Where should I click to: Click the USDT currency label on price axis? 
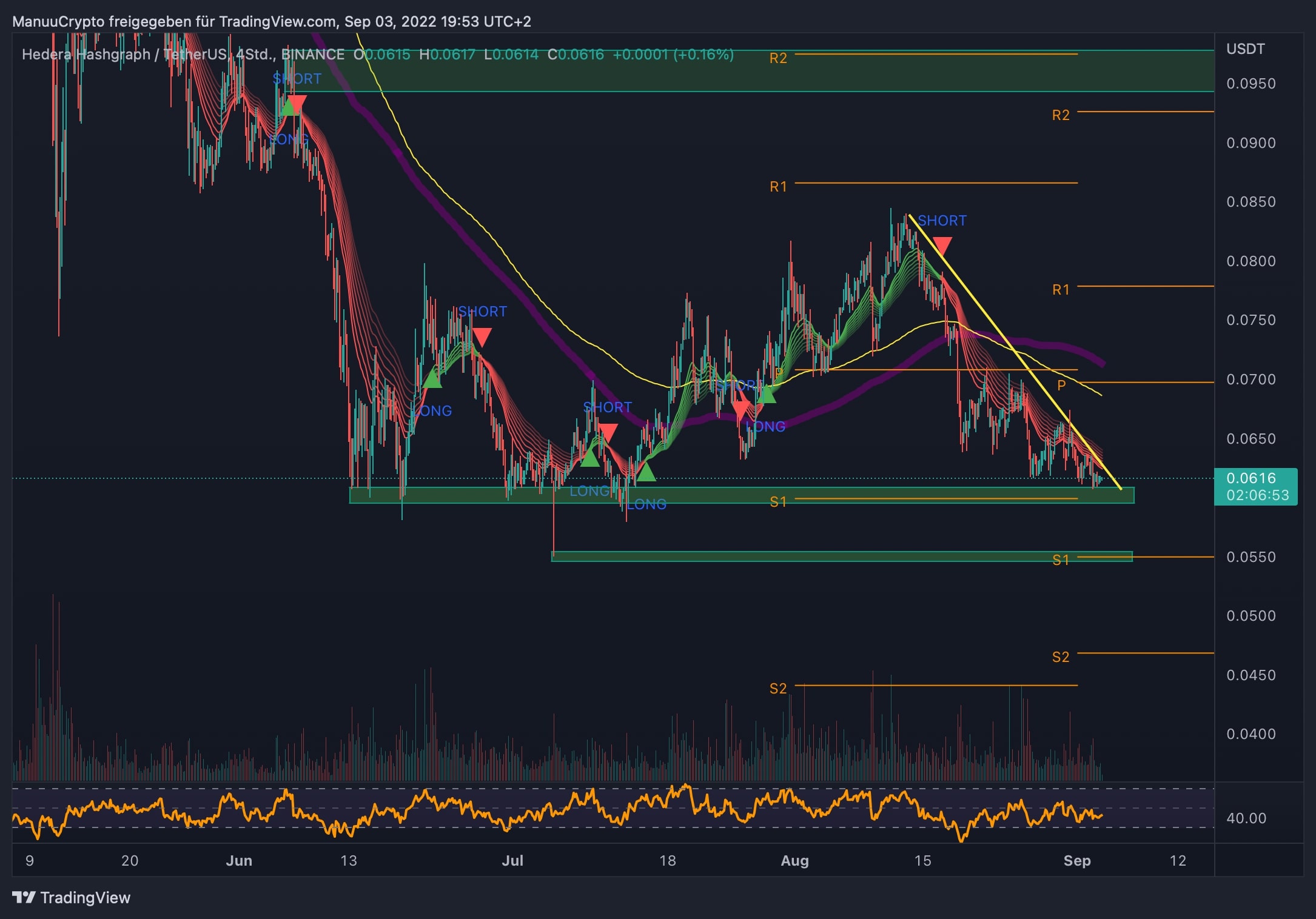click(x=1246, y=49)
